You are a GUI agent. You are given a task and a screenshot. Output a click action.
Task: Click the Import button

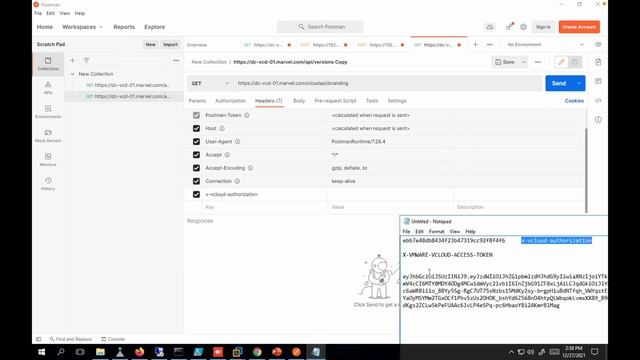(170, 44)
